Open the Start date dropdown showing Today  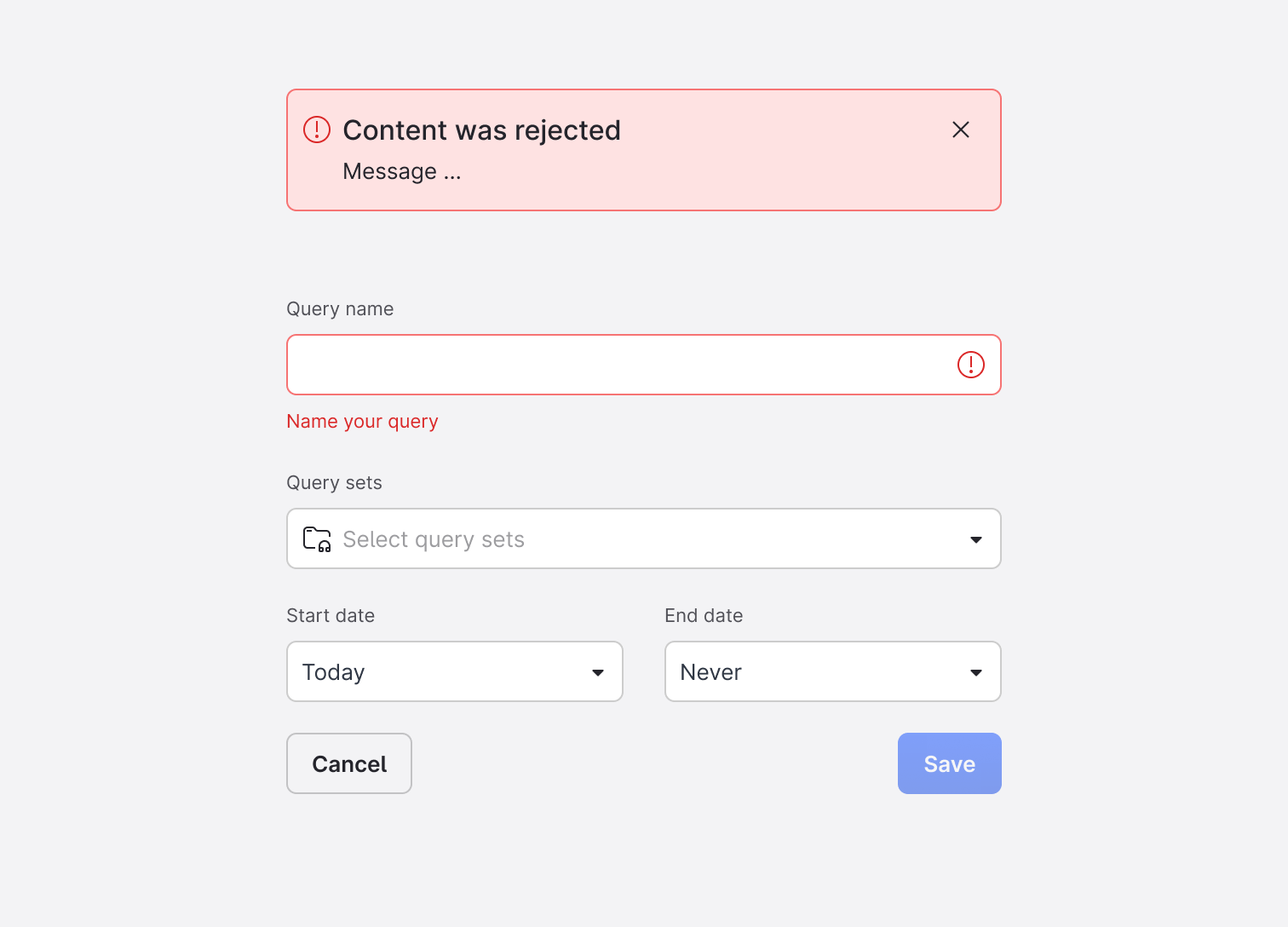(x=443, y=672)
